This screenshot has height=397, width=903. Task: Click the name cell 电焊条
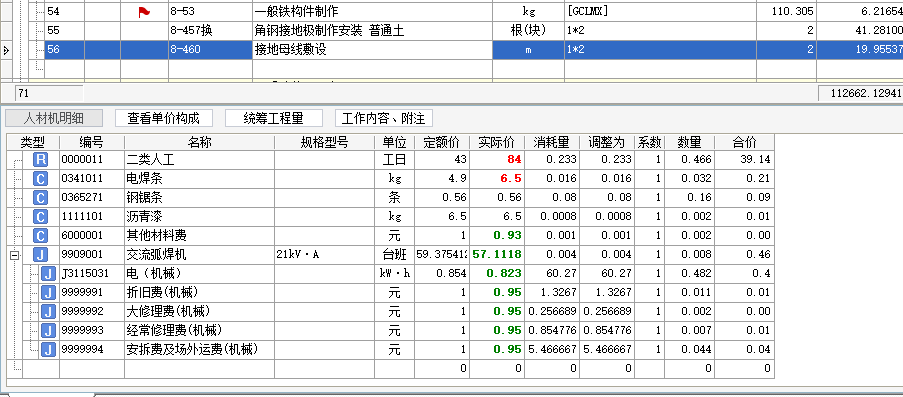(199, 179)
